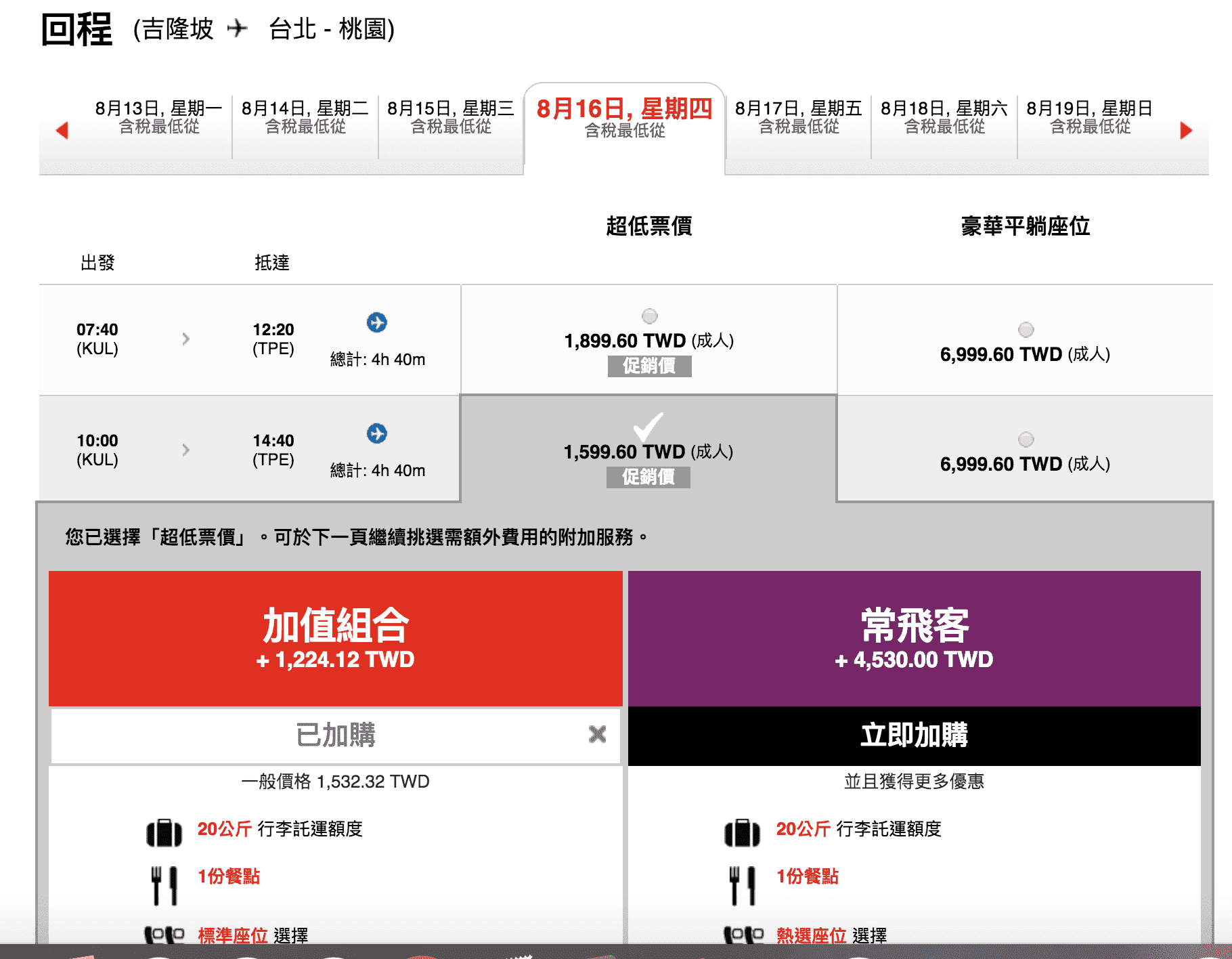The image size is (1232, 959).
Task: Click the 並且獲得更多優惠 text
Action: (915, 782)
